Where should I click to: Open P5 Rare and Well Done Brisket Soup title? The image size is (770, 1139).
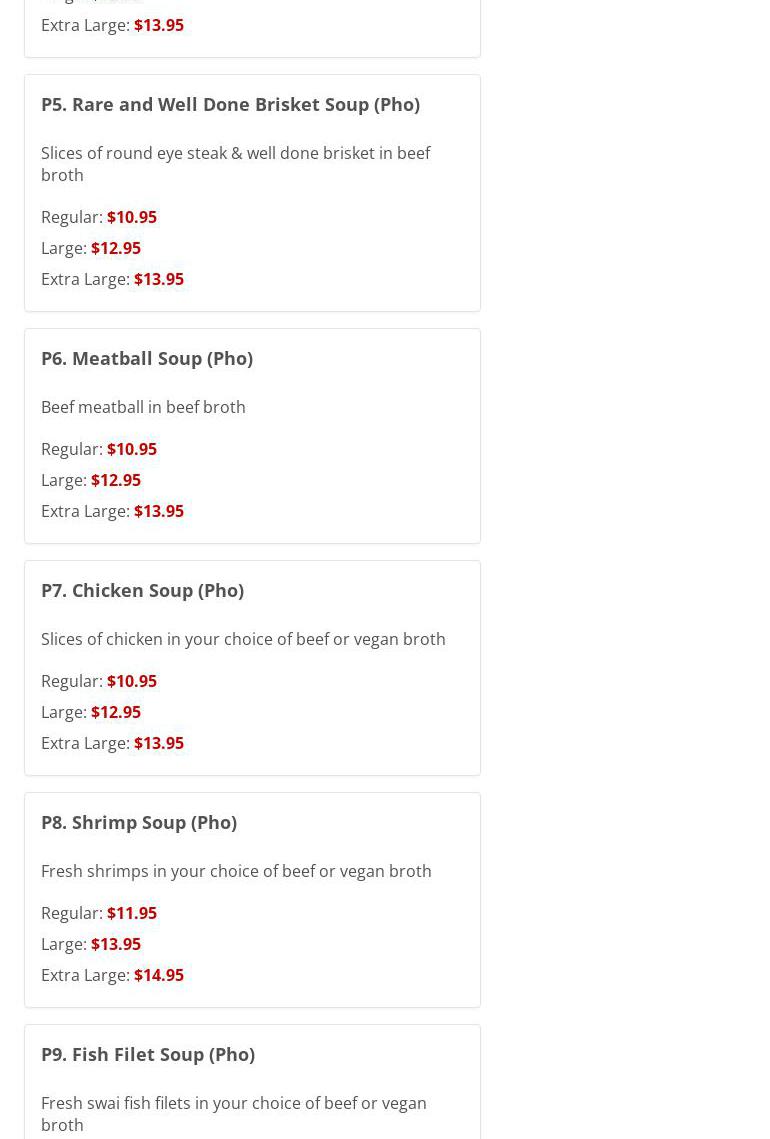tap(230, 105)
